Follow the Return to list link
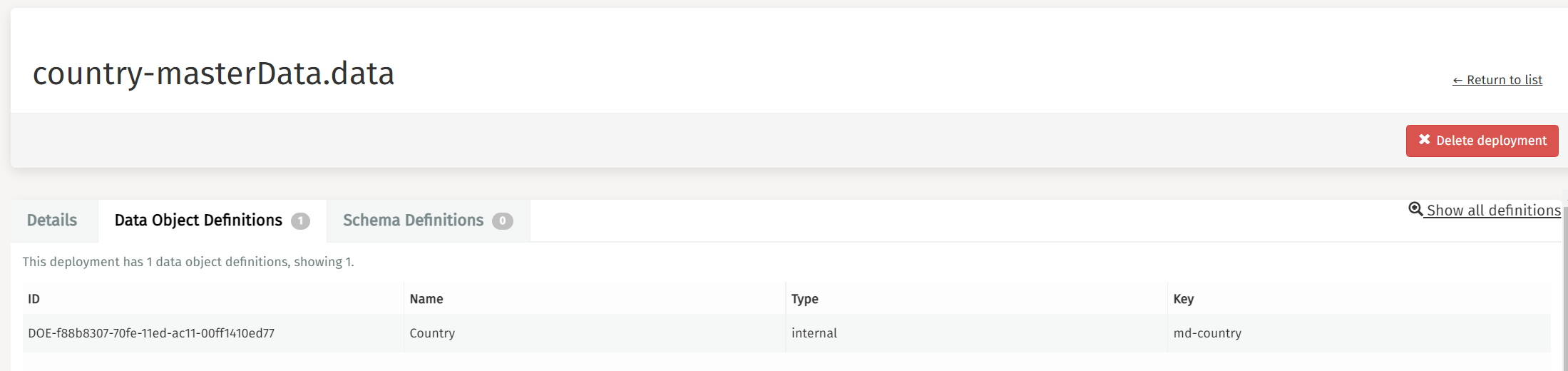The image size is (1568, 371). point(1497,80)
